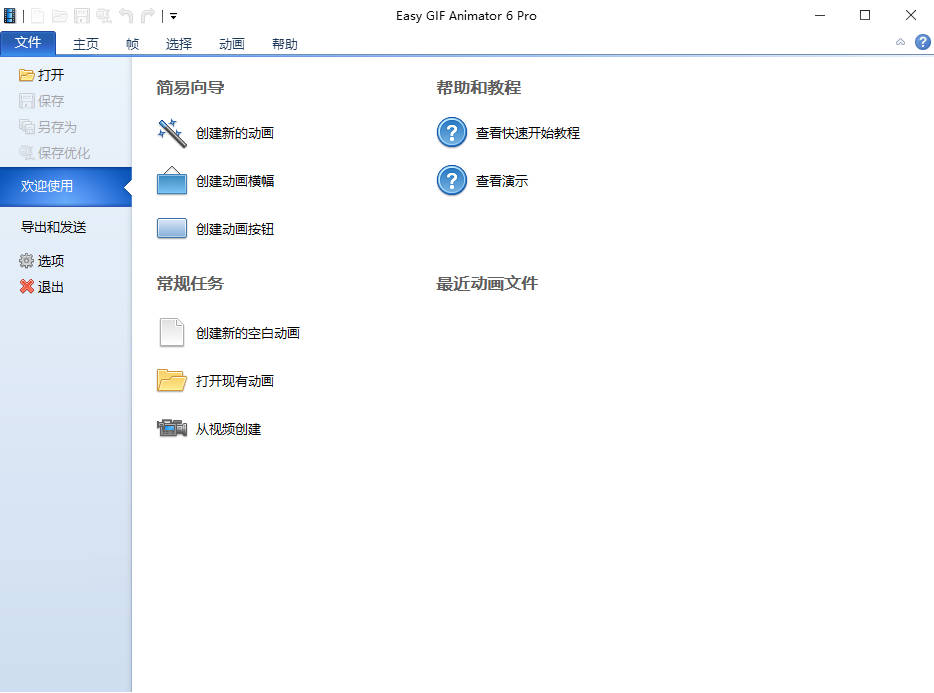Image resolution: width=934 pixels, height=693 pixels.
Task: Minimize the application window
Action: (820, 15)
